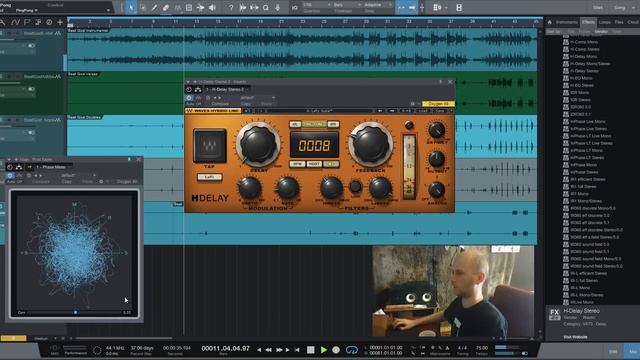Viewport: 640px width, 360px height.
Task: Select the Listen speaker tool
Action: 212,7
